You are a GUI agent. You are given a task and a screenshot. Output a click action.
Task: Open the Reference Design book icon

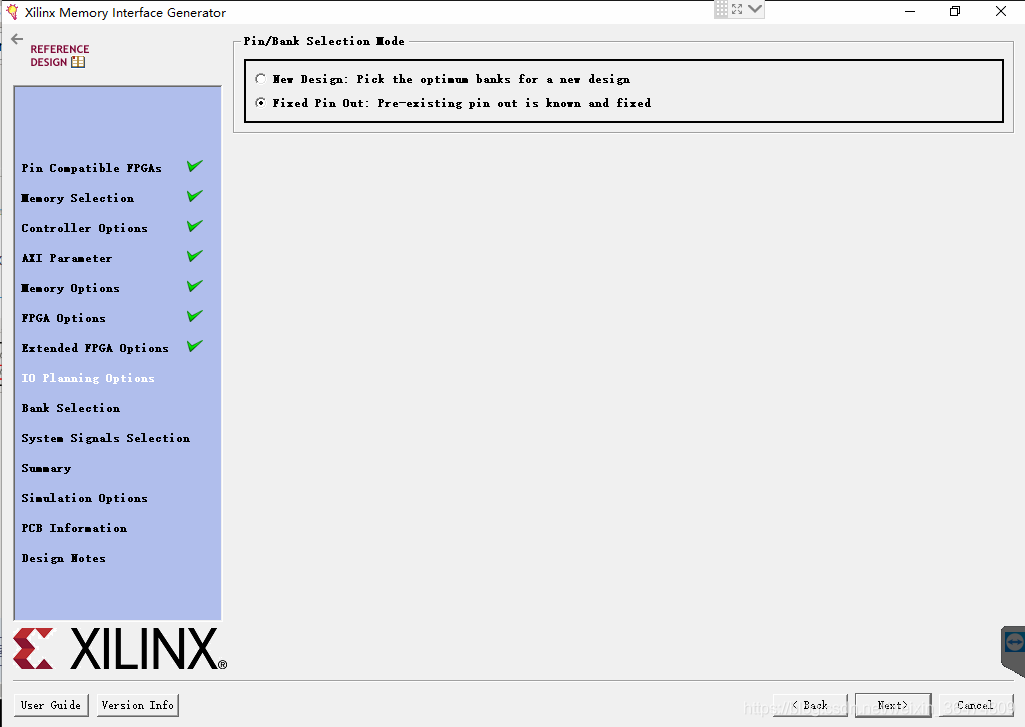coord(78,62)
